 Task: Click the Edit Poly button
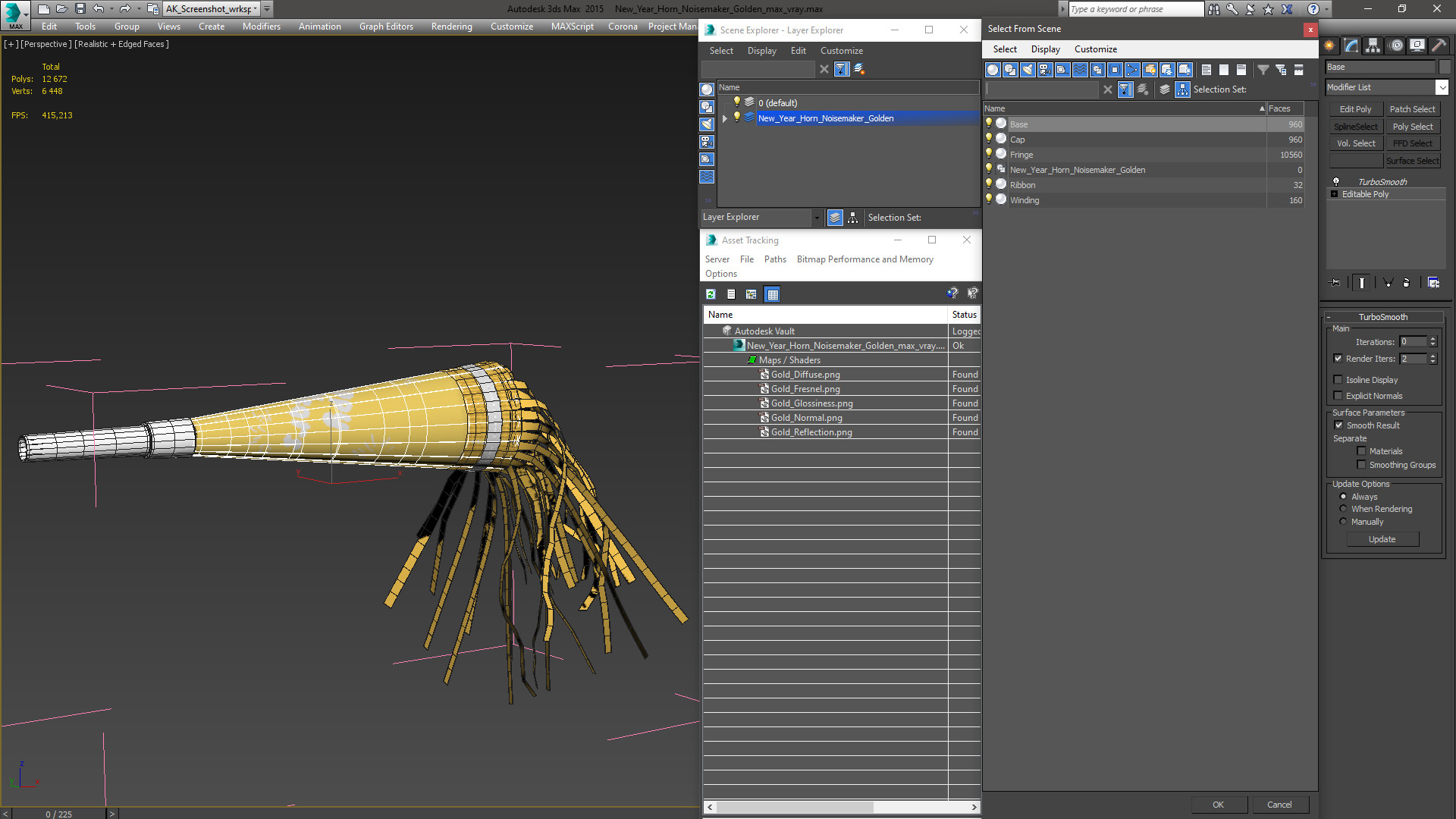[1355, 109]
